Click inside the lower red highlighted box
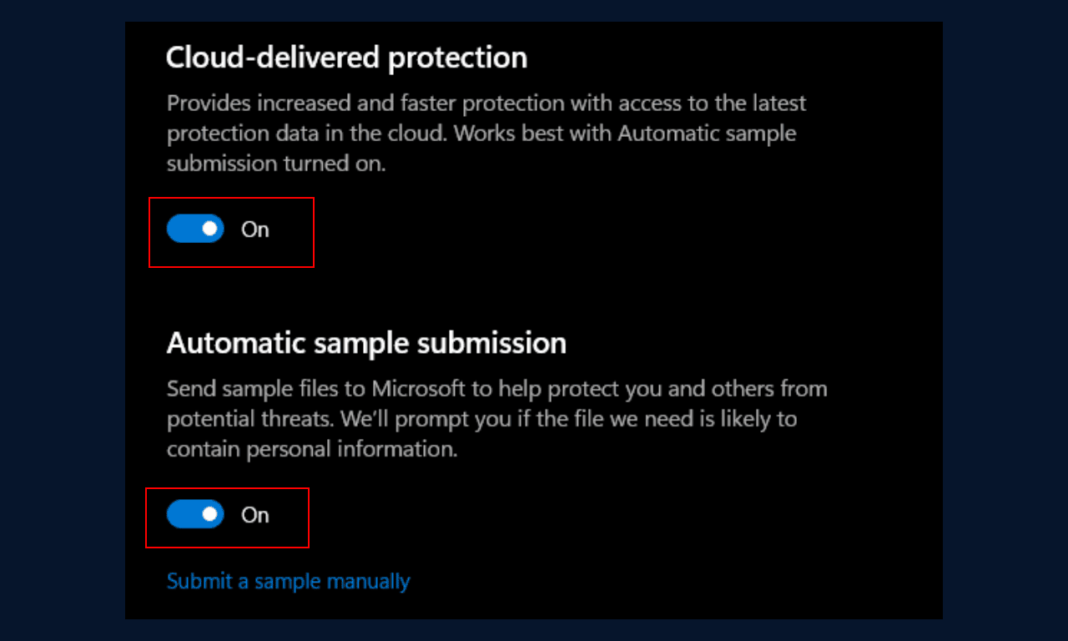 click(227, 517)
